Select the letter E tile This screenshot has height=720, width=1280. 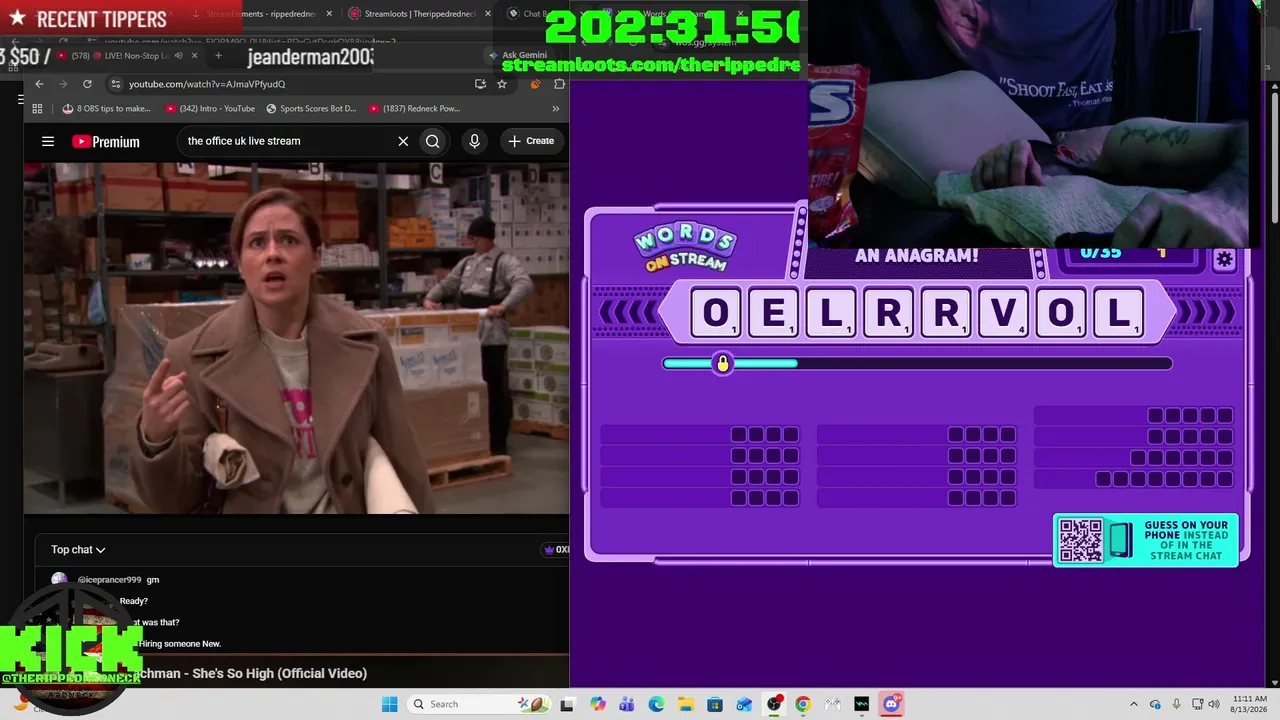(773, 313)
